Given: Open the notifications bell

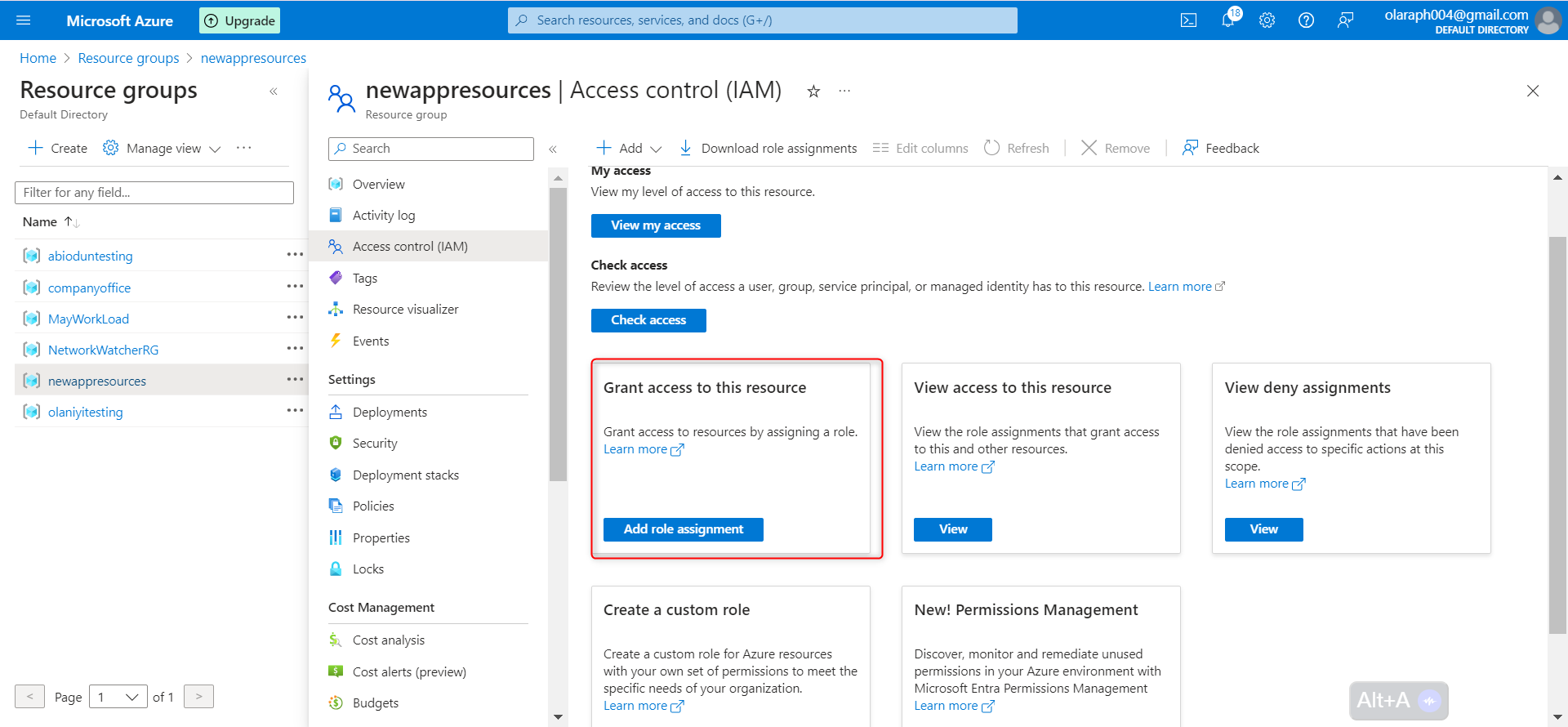Looking at the screenshot, I should point(1228,20).
